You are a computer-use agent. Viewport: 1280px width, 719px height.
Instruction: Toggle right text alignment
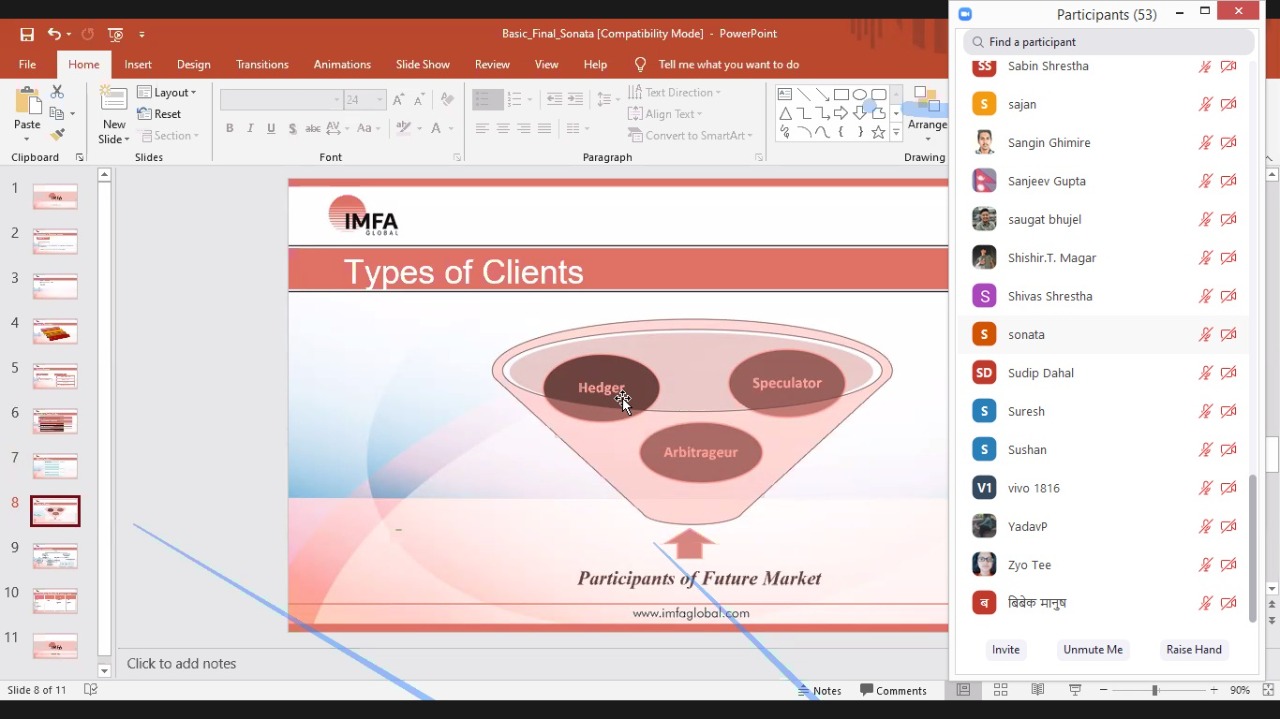click(x=523, y=128)
